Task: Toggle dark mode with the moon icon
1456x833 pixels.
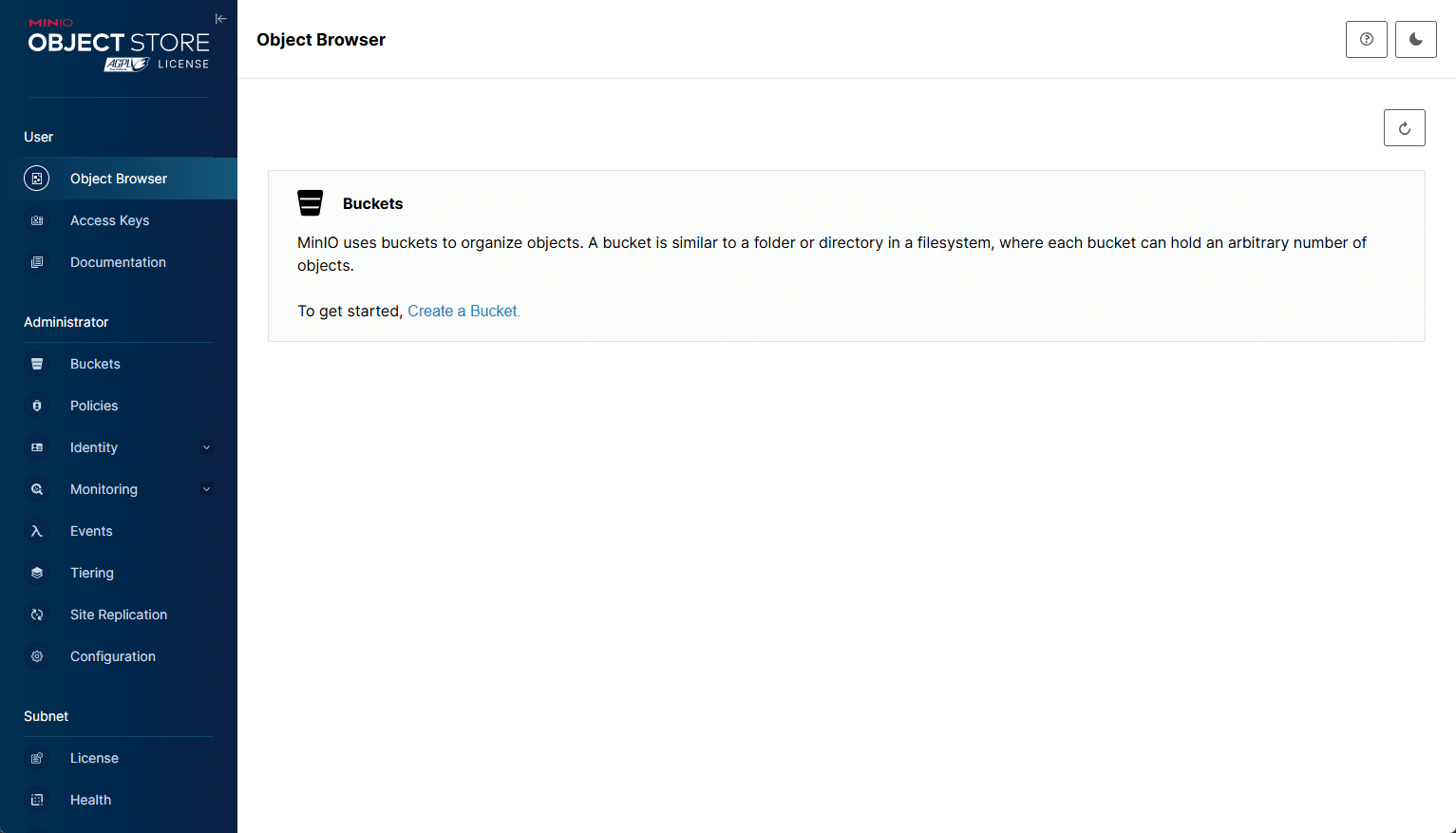Action: [1415, 40]
